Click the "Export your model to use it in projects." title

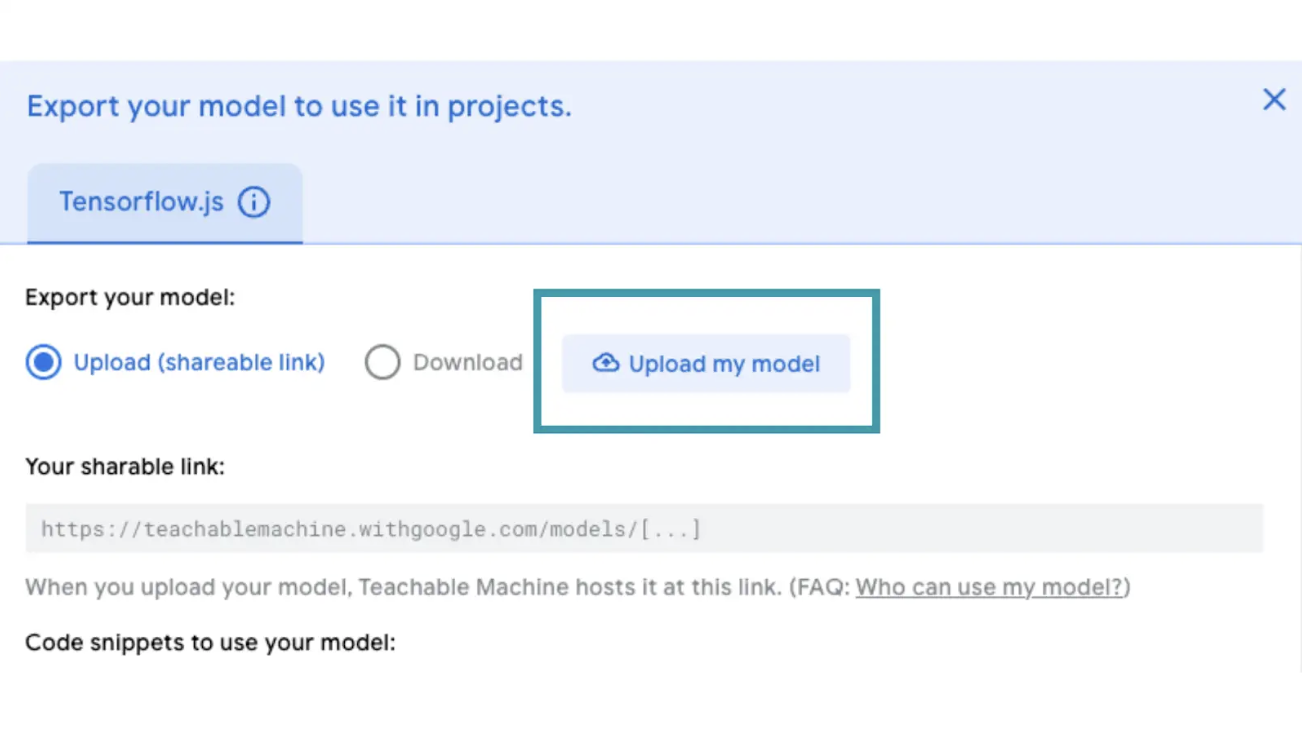click(299, 106)
